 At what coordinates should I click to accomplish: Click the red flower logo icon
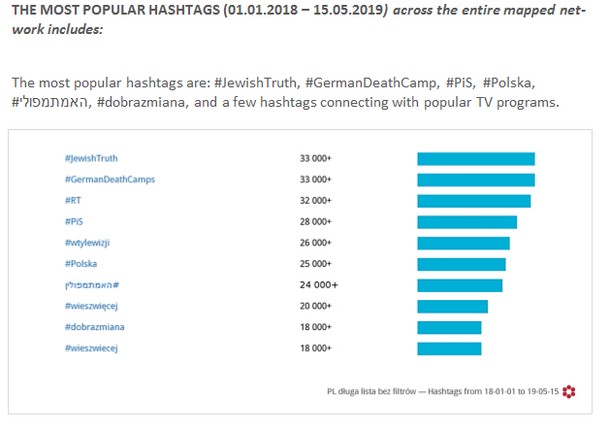click(x=569, y=392)
